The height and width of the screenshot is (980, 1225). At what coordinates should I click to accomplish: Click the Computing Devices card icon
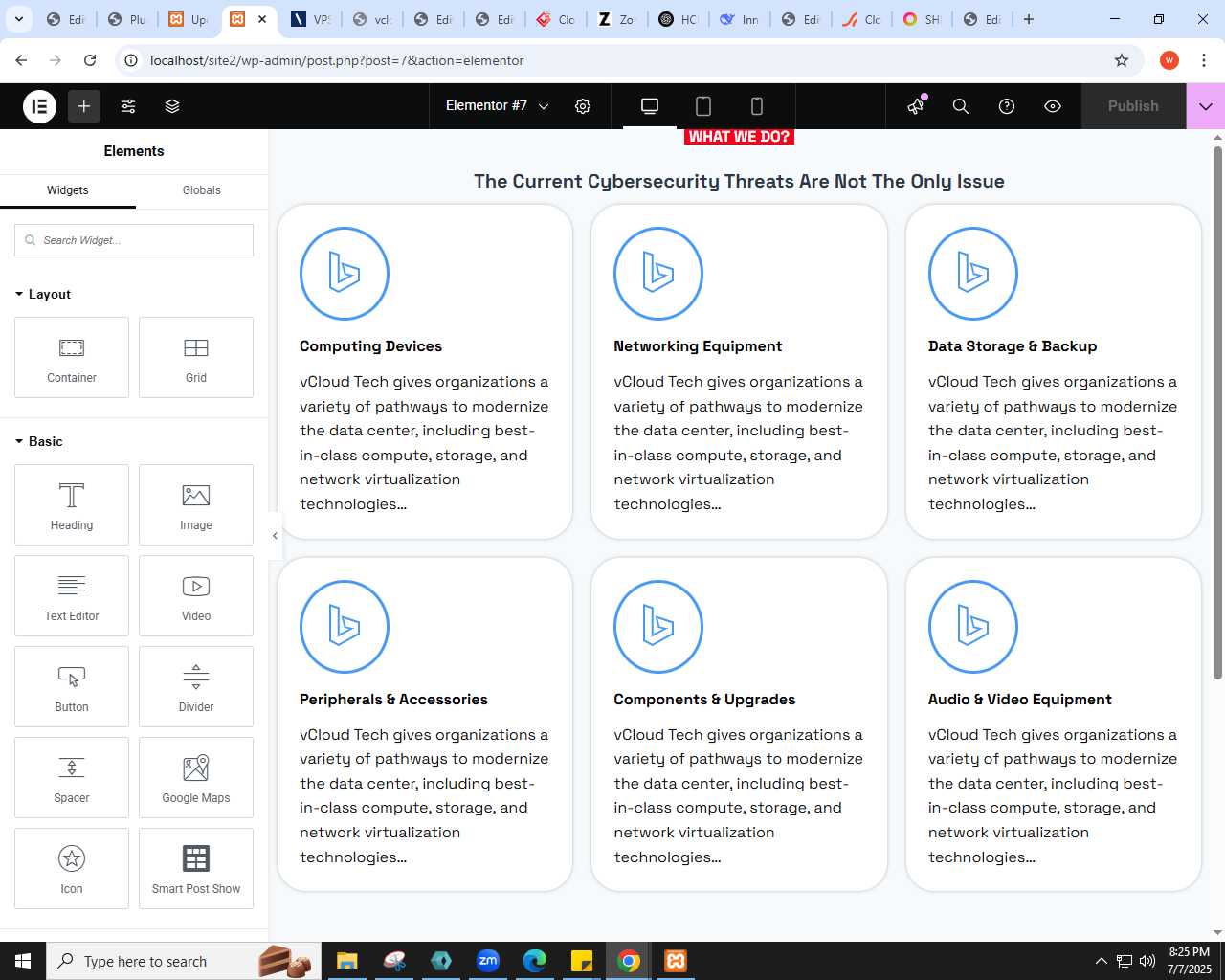tap(345, 274)
